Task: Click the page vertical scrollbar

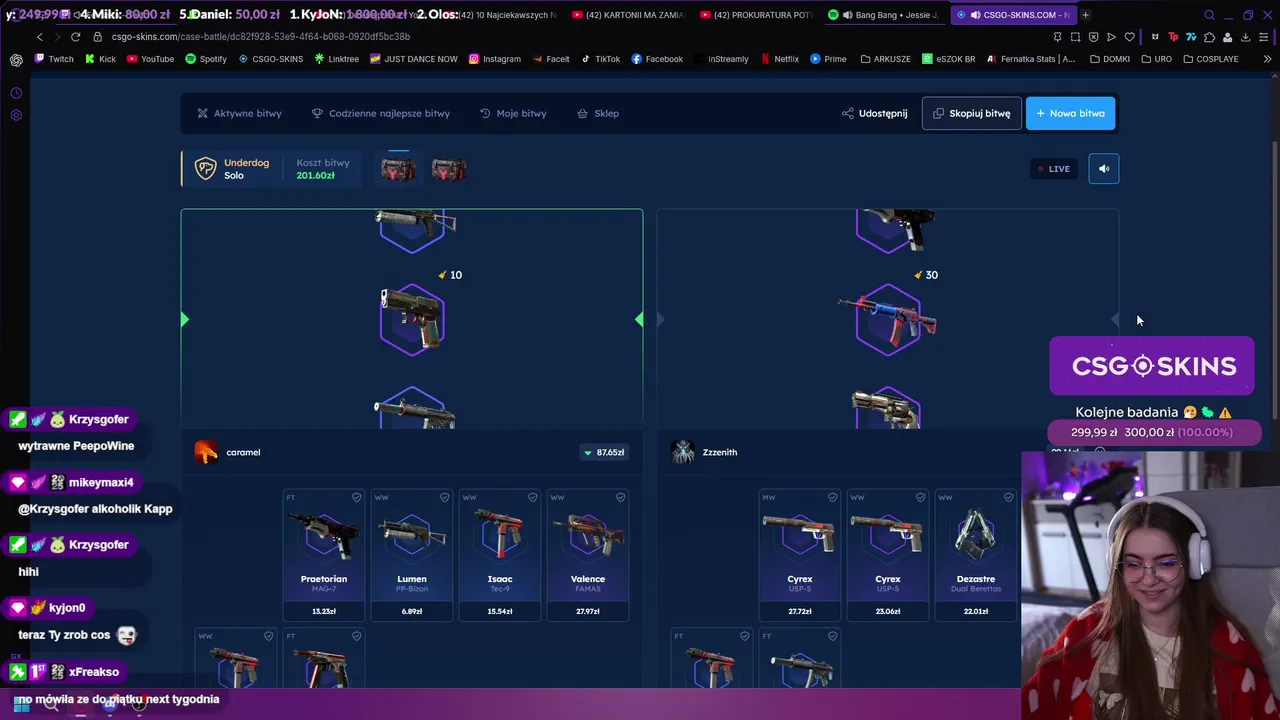Action: tap(1274, 280)
